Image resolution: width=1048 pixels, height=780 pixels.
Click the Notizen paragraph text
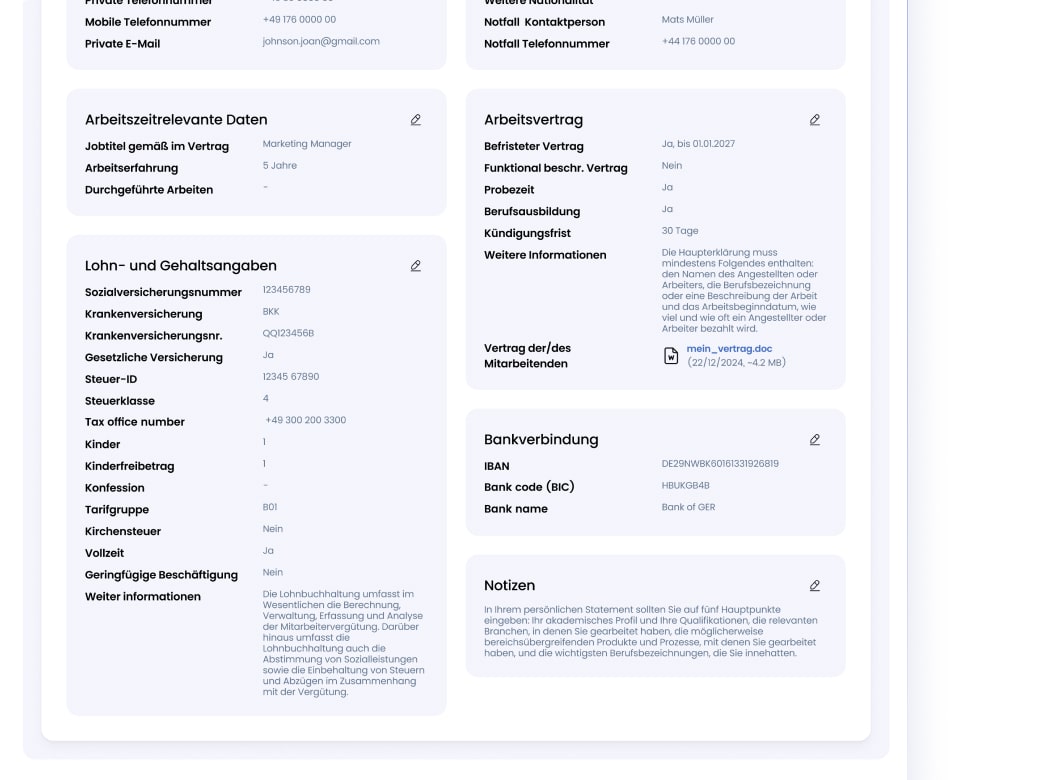[x=650, y=631]
